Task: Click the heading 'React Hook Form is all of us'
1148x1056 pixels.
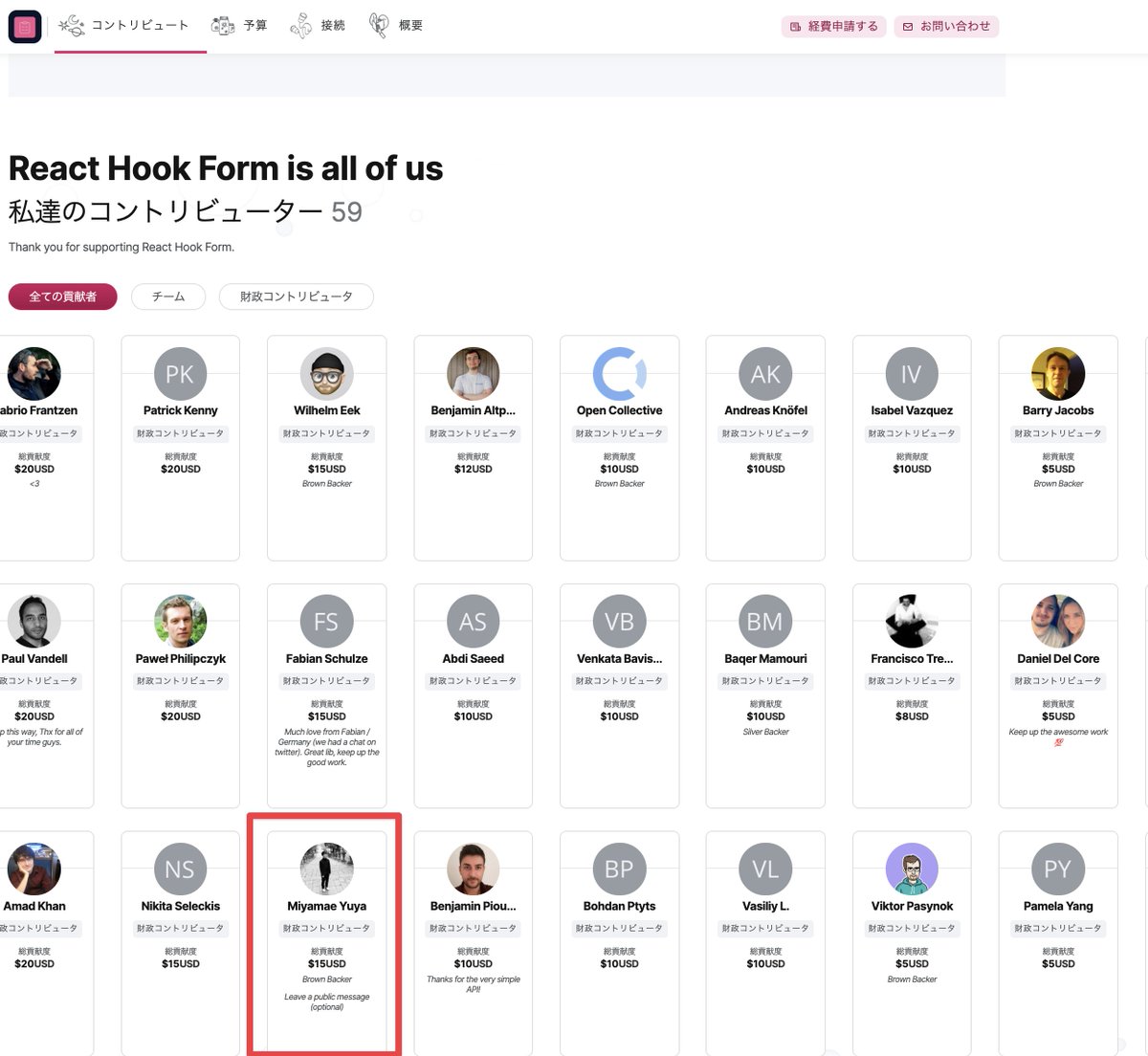Action: click(x=226, y=168)
